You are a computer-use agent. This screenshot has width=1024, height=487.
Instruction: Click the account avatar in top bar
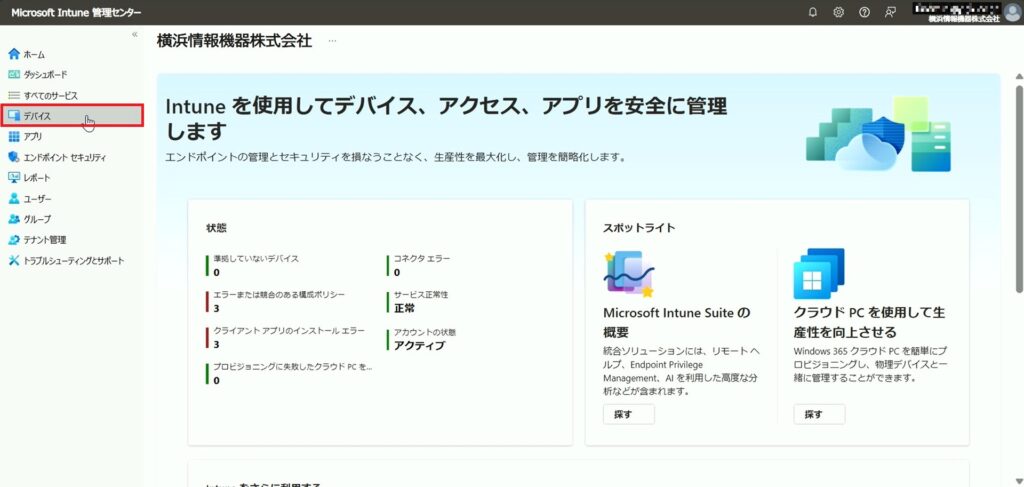click(1012, 12)
